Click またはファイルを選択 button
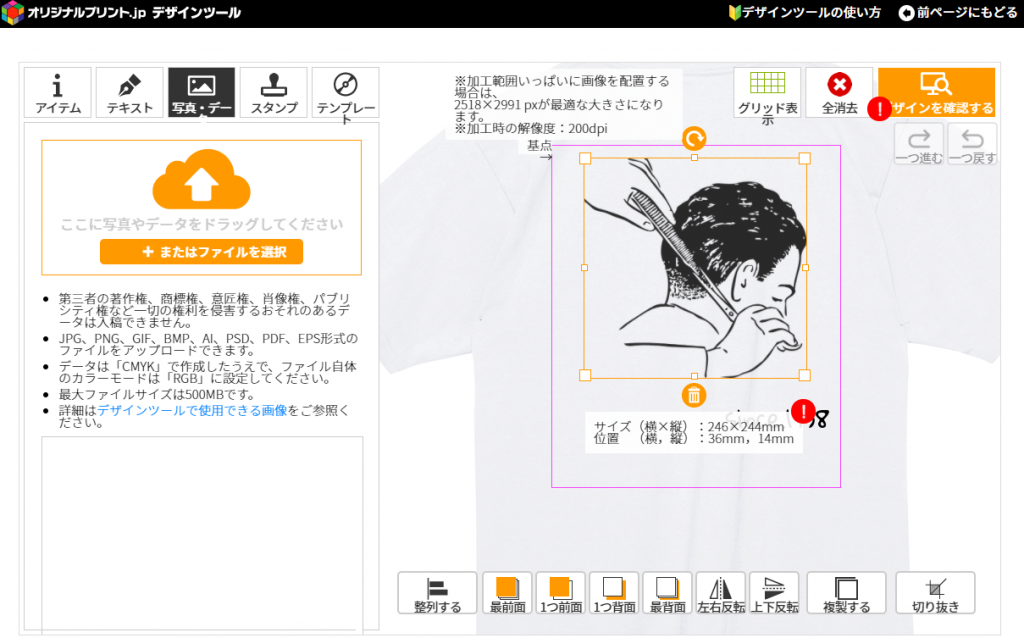The image size is (1024, 638). (201, 252)
